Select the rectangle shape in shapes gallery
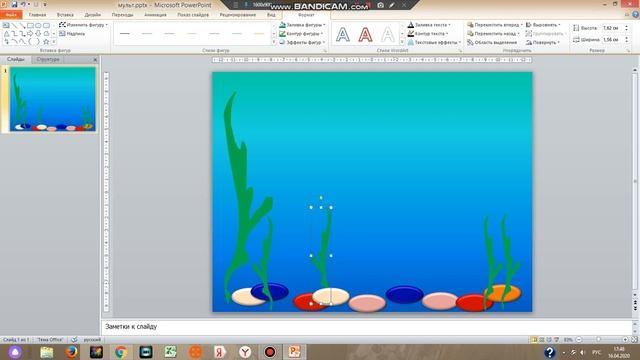 point(30,25)
